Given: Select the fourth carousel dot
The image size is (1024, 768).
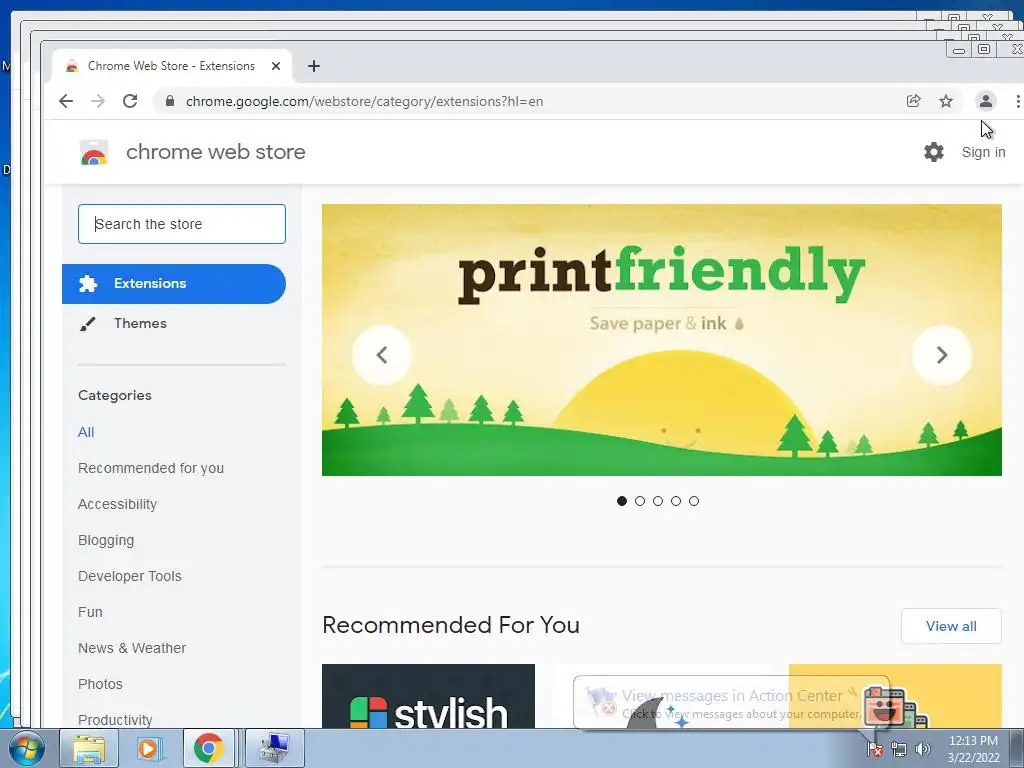Looking at the screenshot, I should tap(676, 501).
